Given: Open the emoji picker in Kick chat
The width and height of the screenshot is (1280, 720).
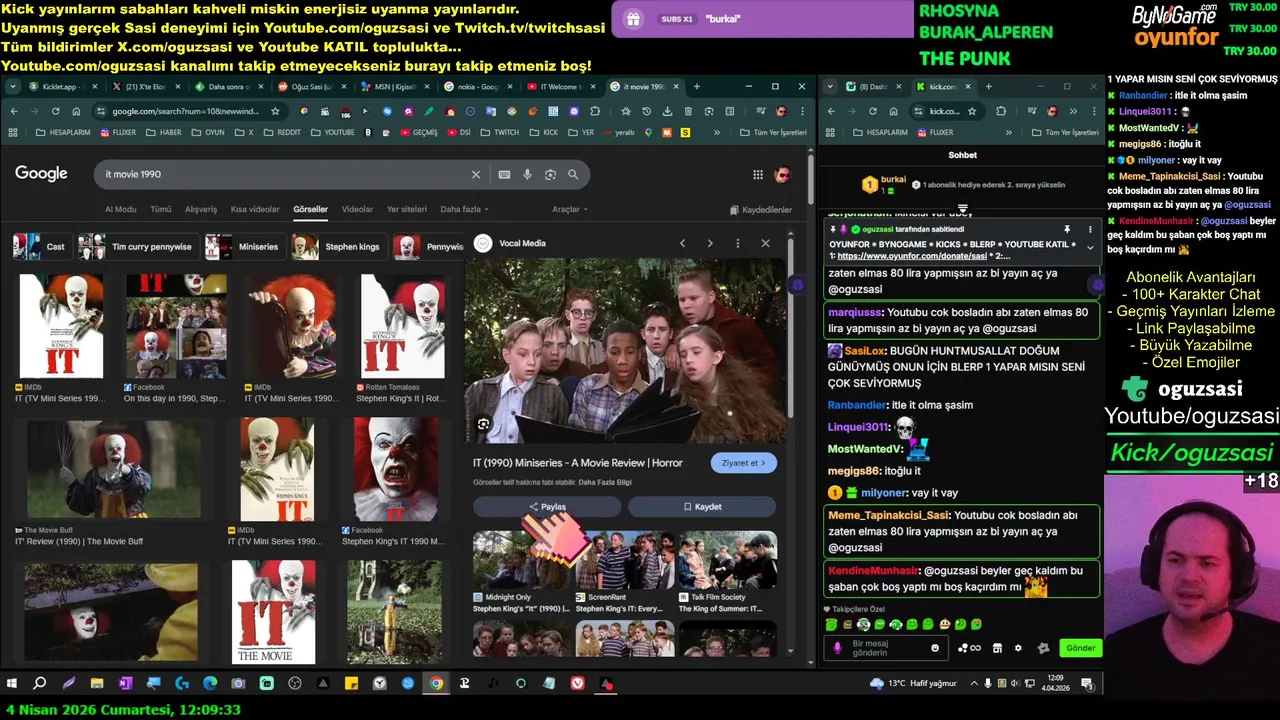Looking at the screenshot, I should pos(935,648).
